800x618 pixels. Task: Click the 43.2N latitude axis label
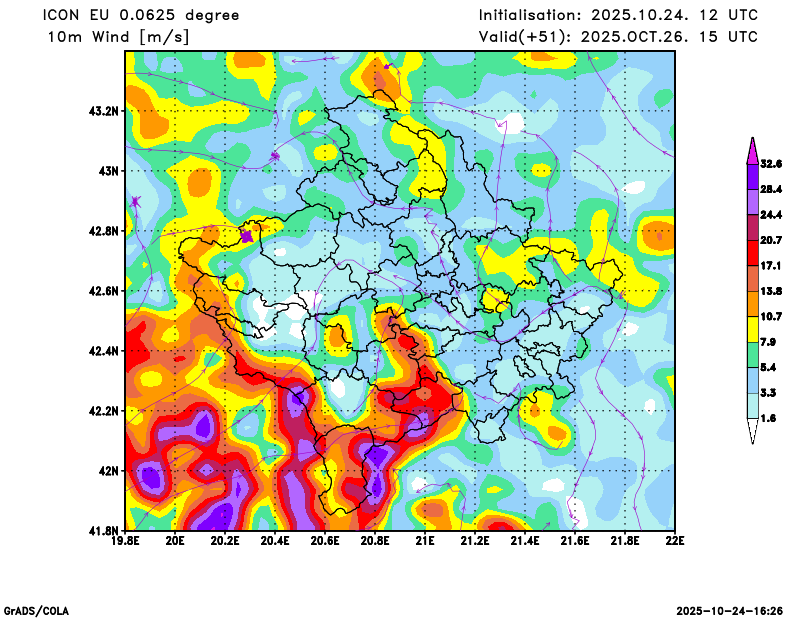click(103, 110)
